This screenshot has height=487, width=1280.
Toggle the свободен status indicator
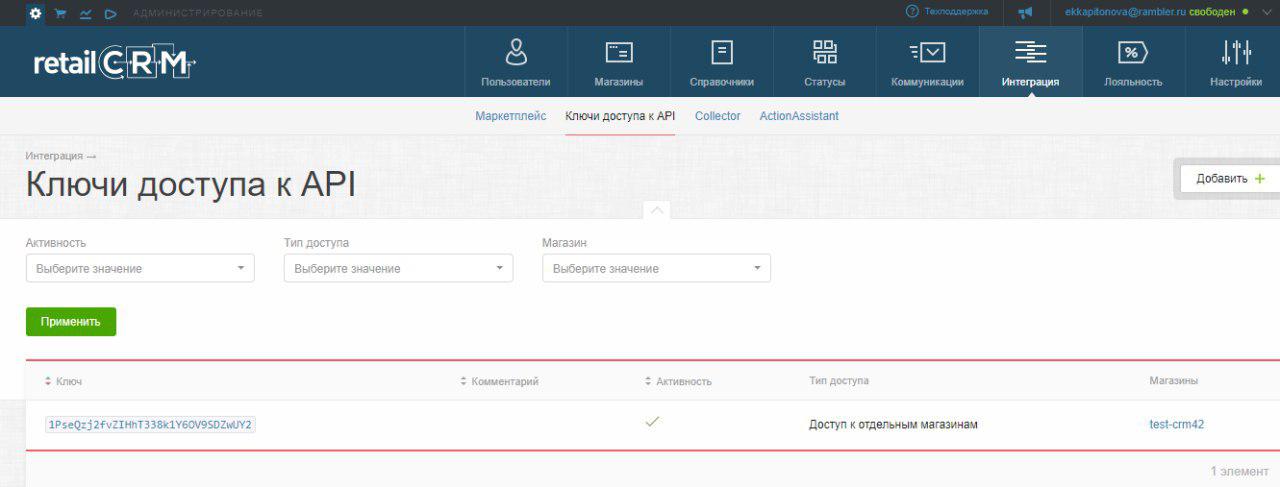(x=1218, y=12)
